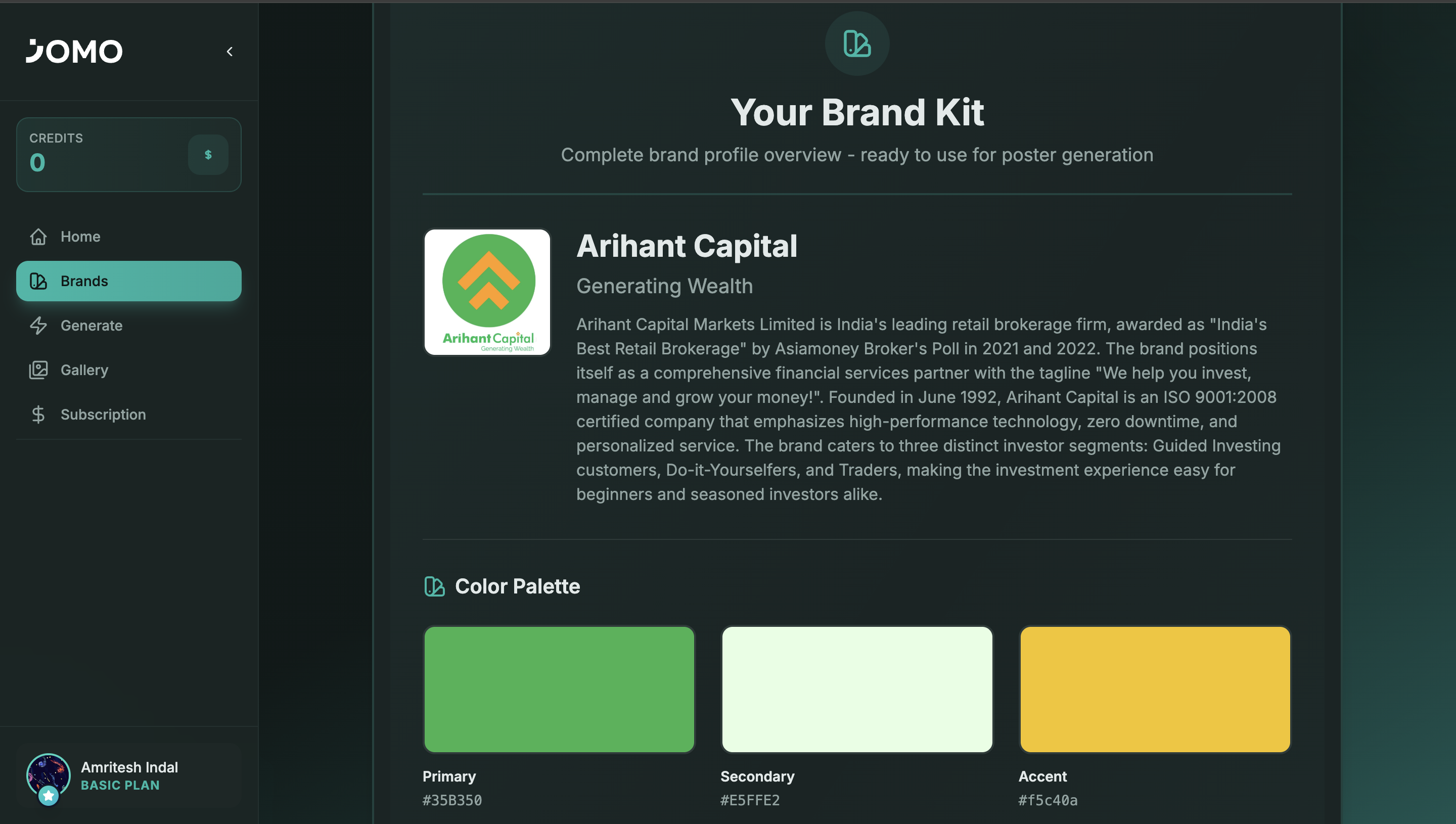Click the Amritesh Indal profile avatar
The width and height of the screenshot is (1456, 824).
click(x=48, y=776)
